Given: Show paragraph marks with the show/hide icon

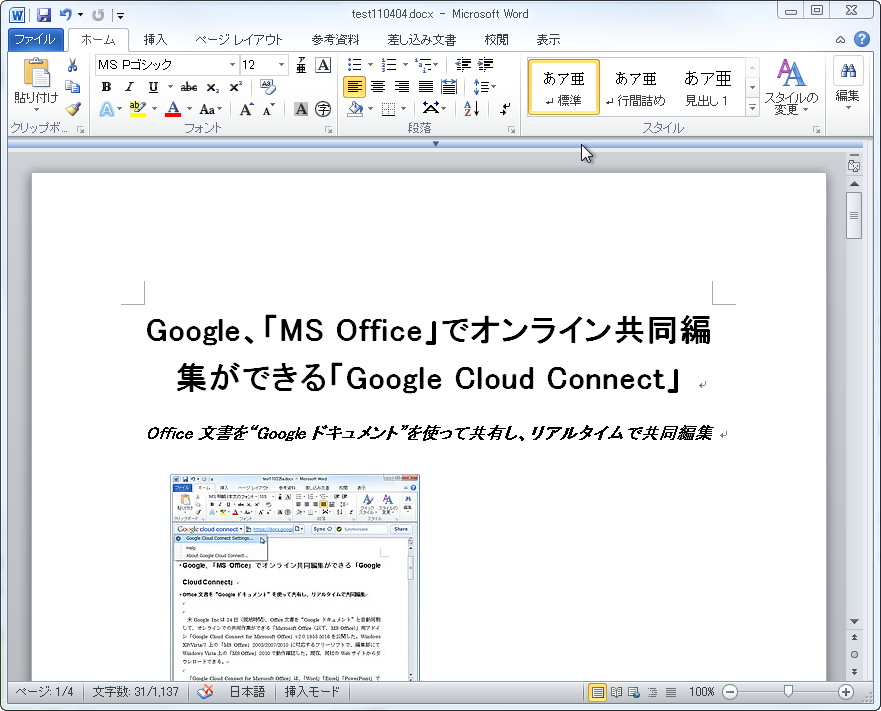Looking at the screenshot, I should pos(505,108).
